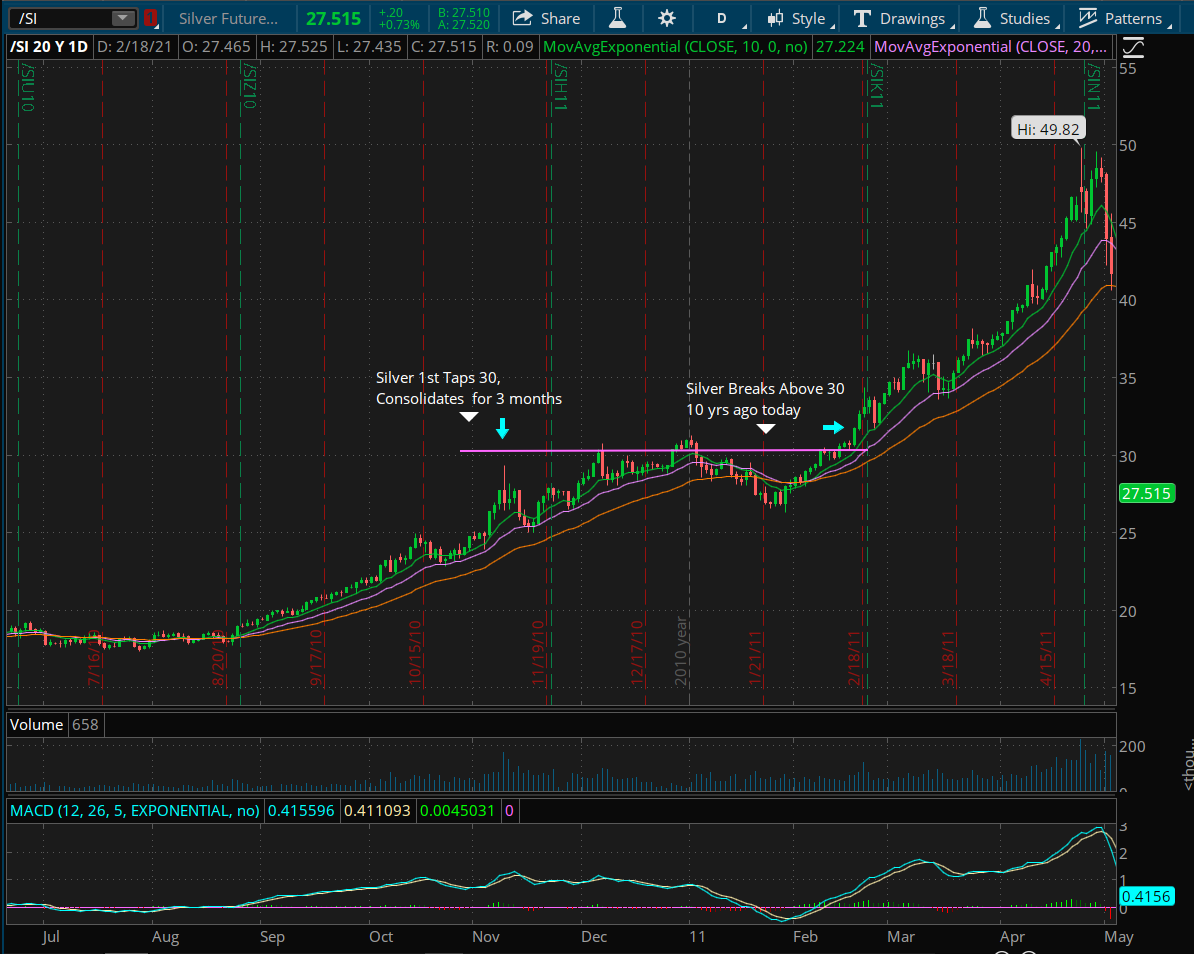Viewport: 1194px width, 954px height.
Task: Click the <thou... volume units label
Action: (1187, 765)
